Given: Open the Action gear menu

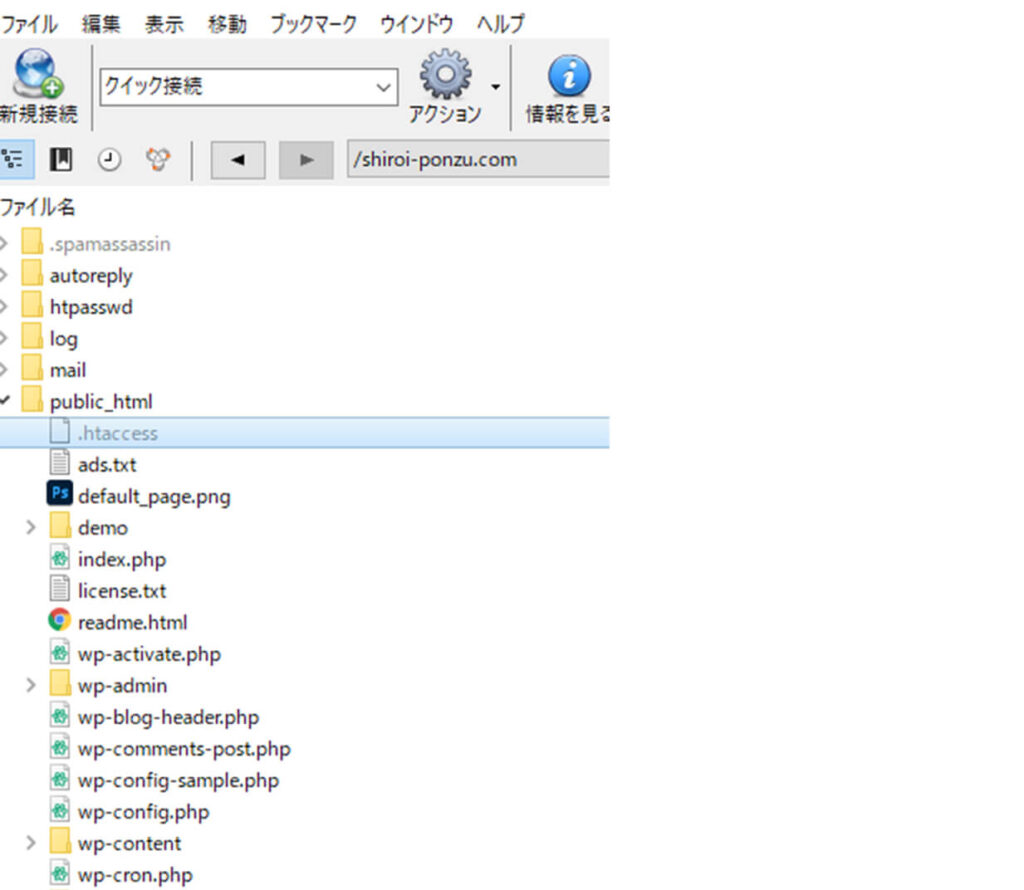Looking at the screenshot, I should pos(445,75).
